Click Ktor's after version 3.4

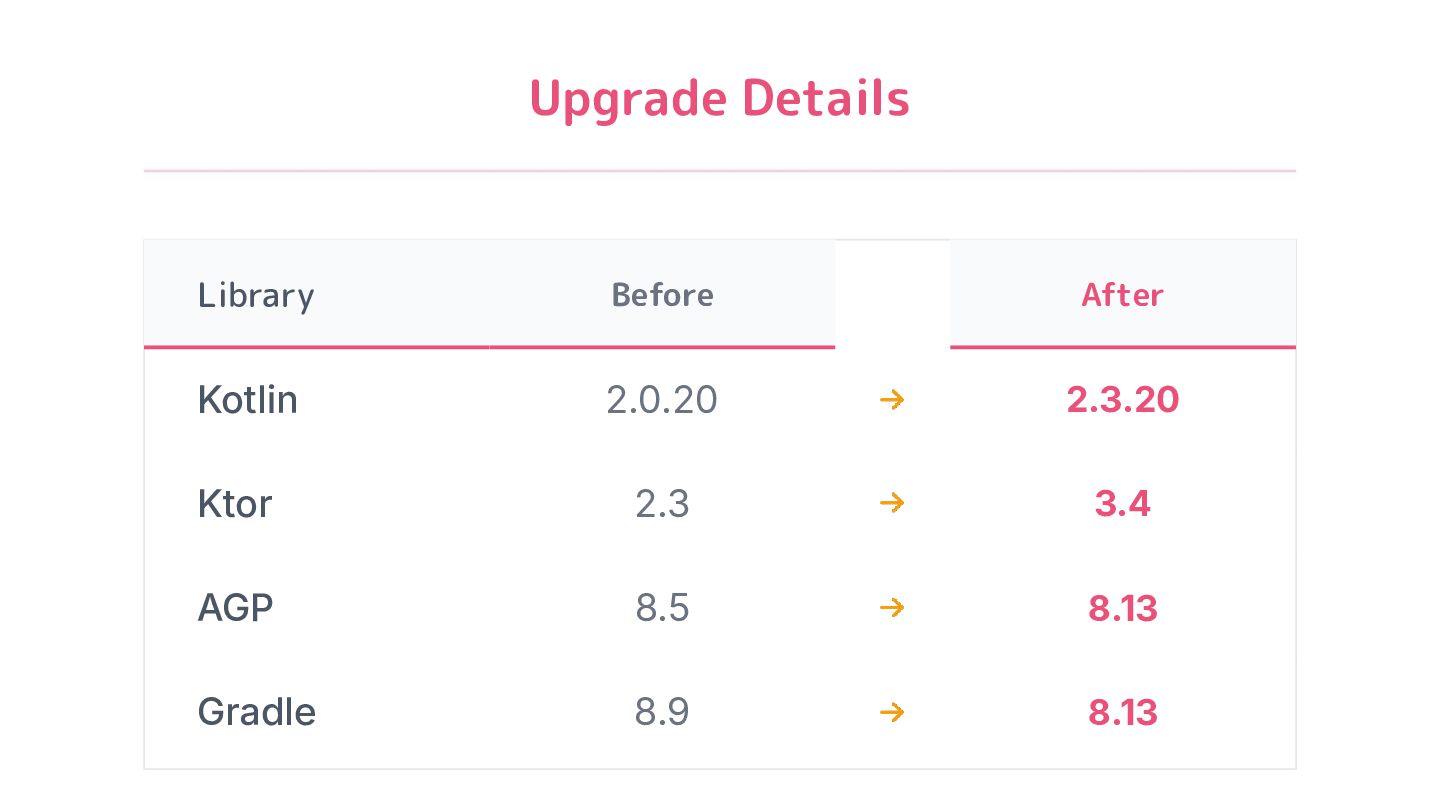pos(1123,503)
